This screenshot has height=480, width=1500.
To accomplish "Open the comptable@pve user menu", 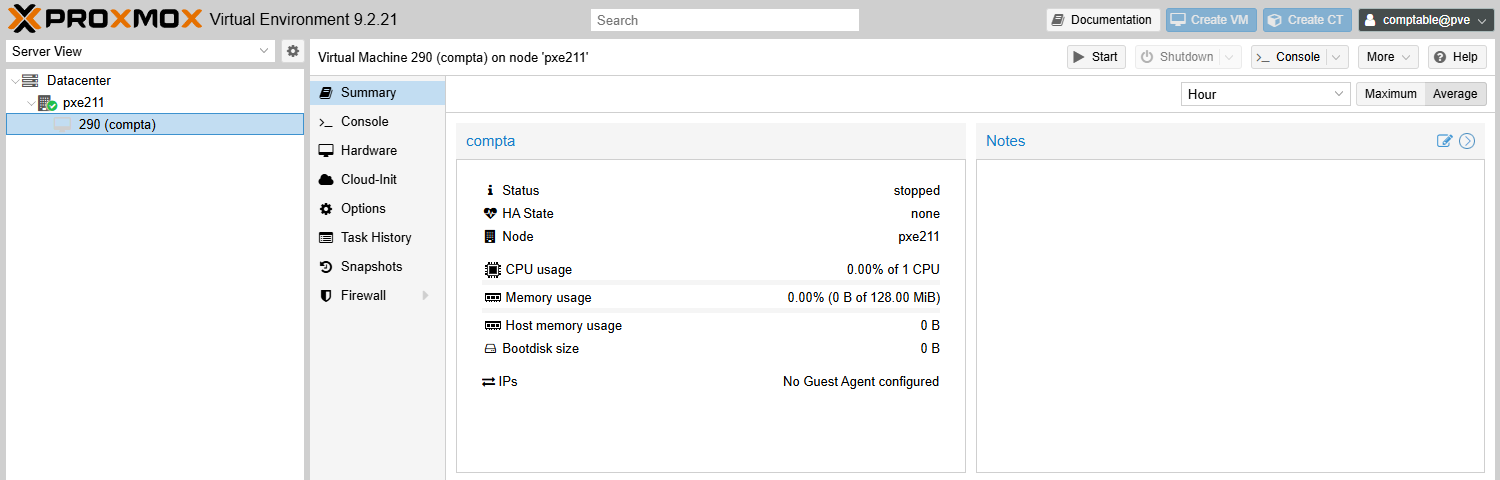I will pos(1424,20).
